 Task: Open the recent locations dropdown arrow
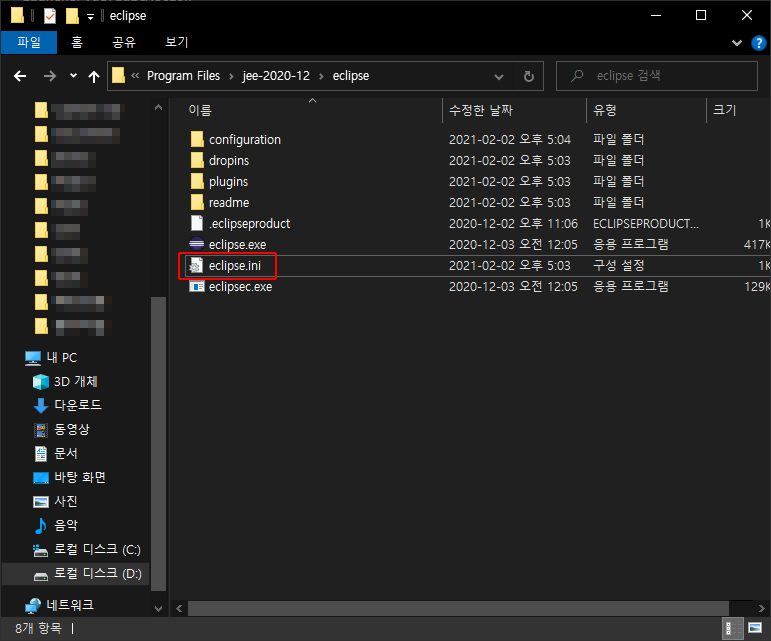pyautogui.click(x=73, y=76)
